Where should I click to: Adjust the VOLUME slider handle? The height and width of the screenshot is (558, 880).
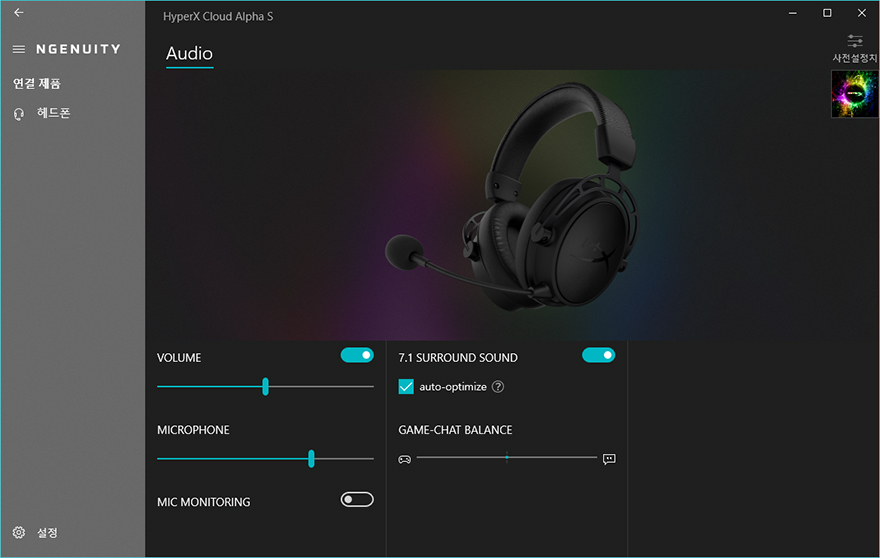coord(265,386)
